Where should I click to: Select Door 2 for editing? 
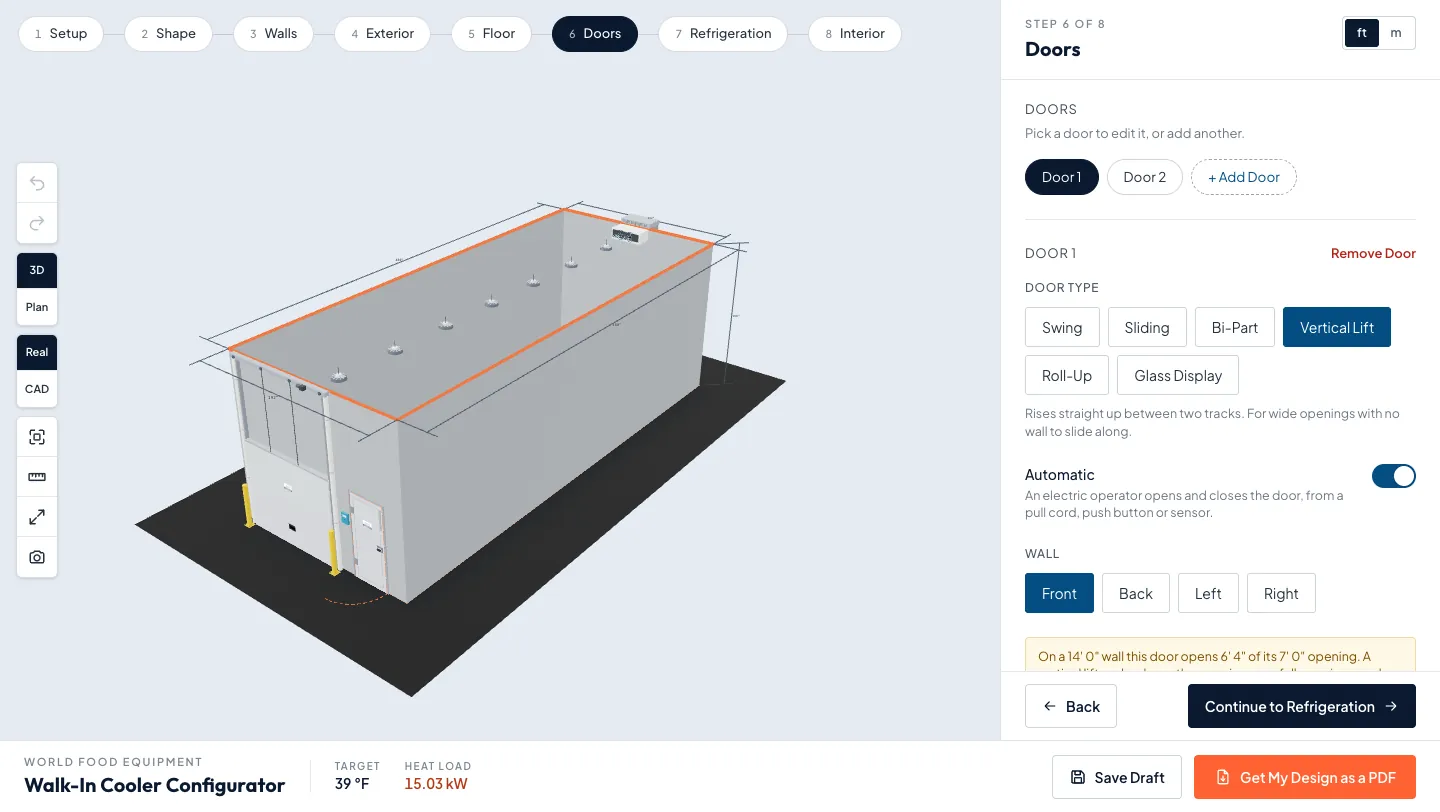point(1145,177)
